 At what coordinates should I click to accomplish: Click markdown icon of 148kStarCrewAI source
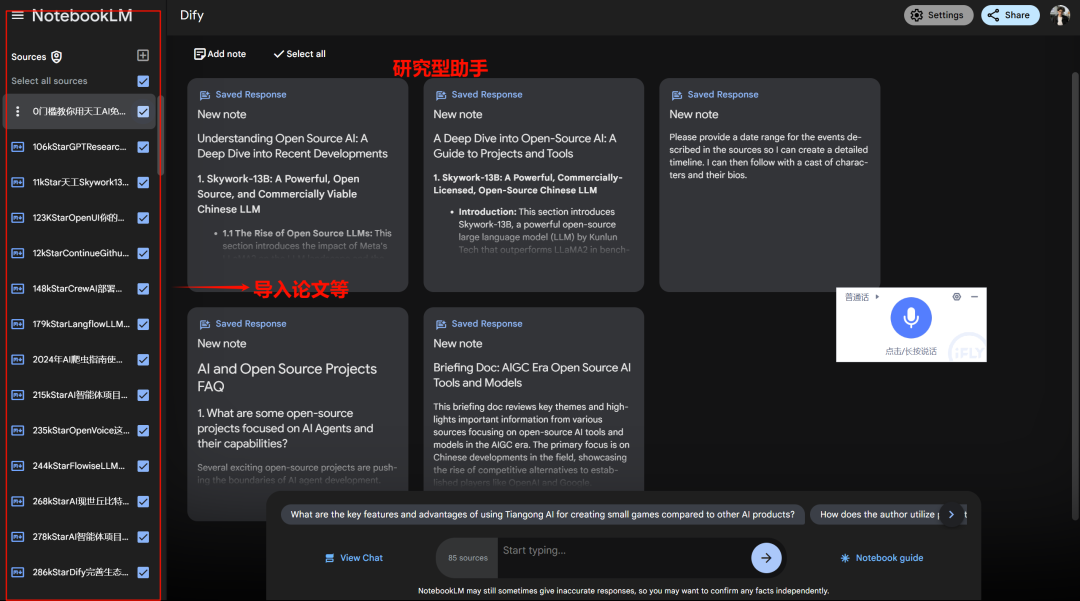(x=18, y=288)
